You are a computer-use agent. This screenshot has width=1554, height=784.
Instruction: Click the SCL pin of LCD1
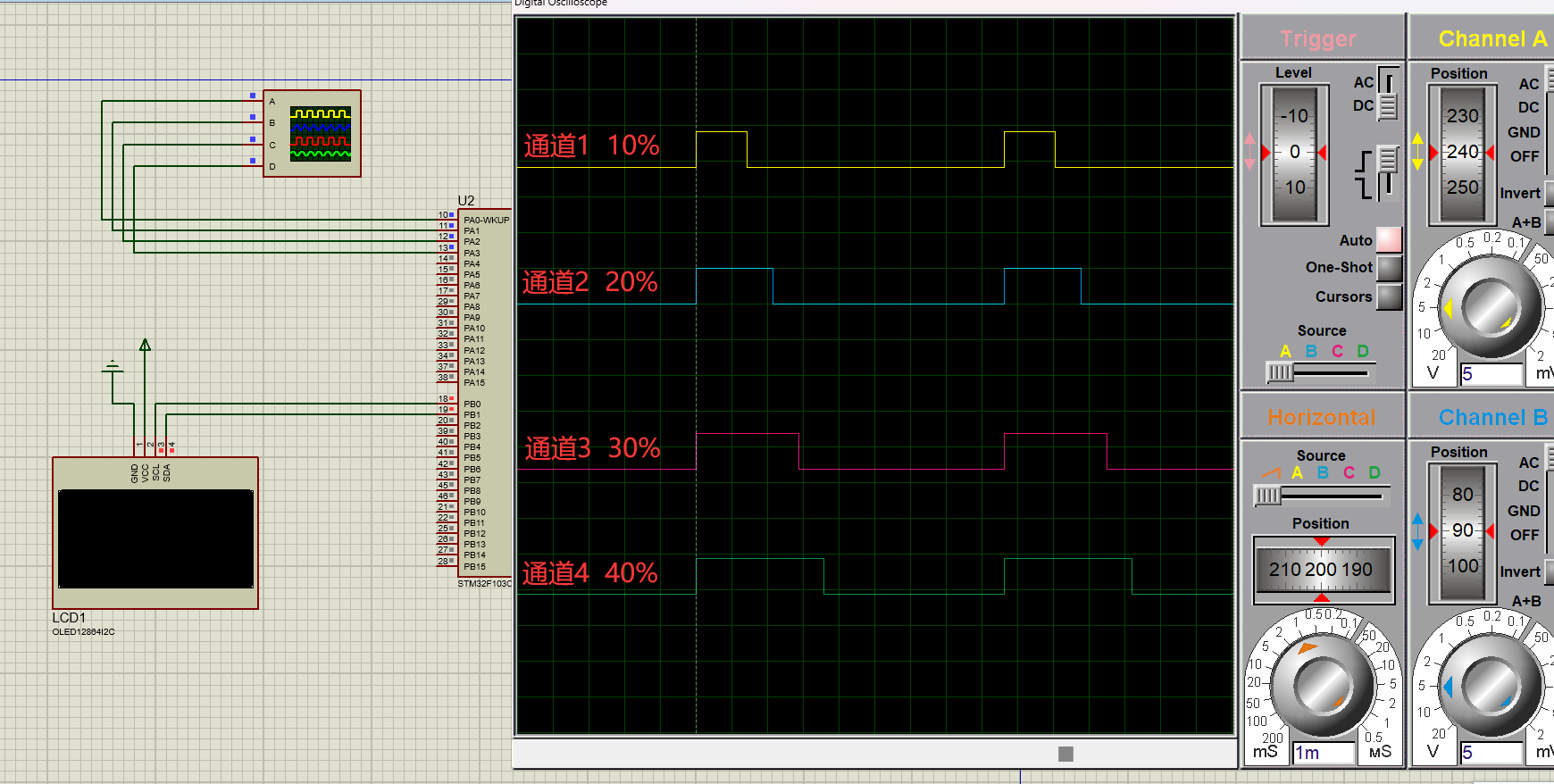click(156, 472)
